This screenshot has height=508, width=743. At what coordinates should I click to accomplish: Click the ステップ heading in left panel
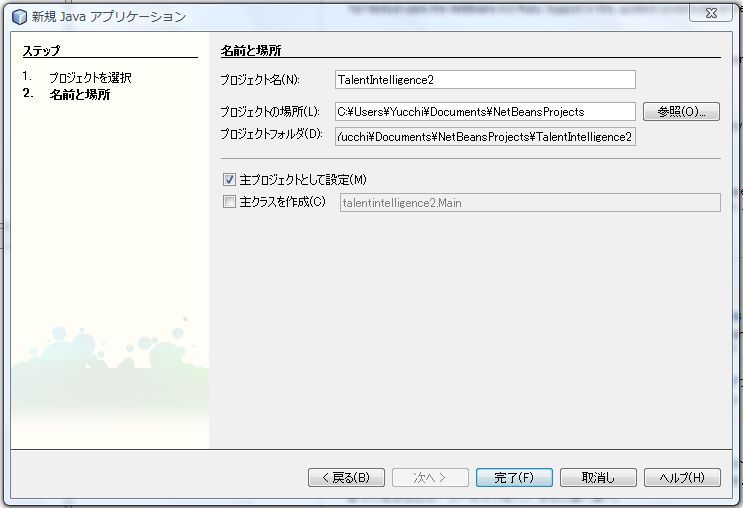pos(41,51)
